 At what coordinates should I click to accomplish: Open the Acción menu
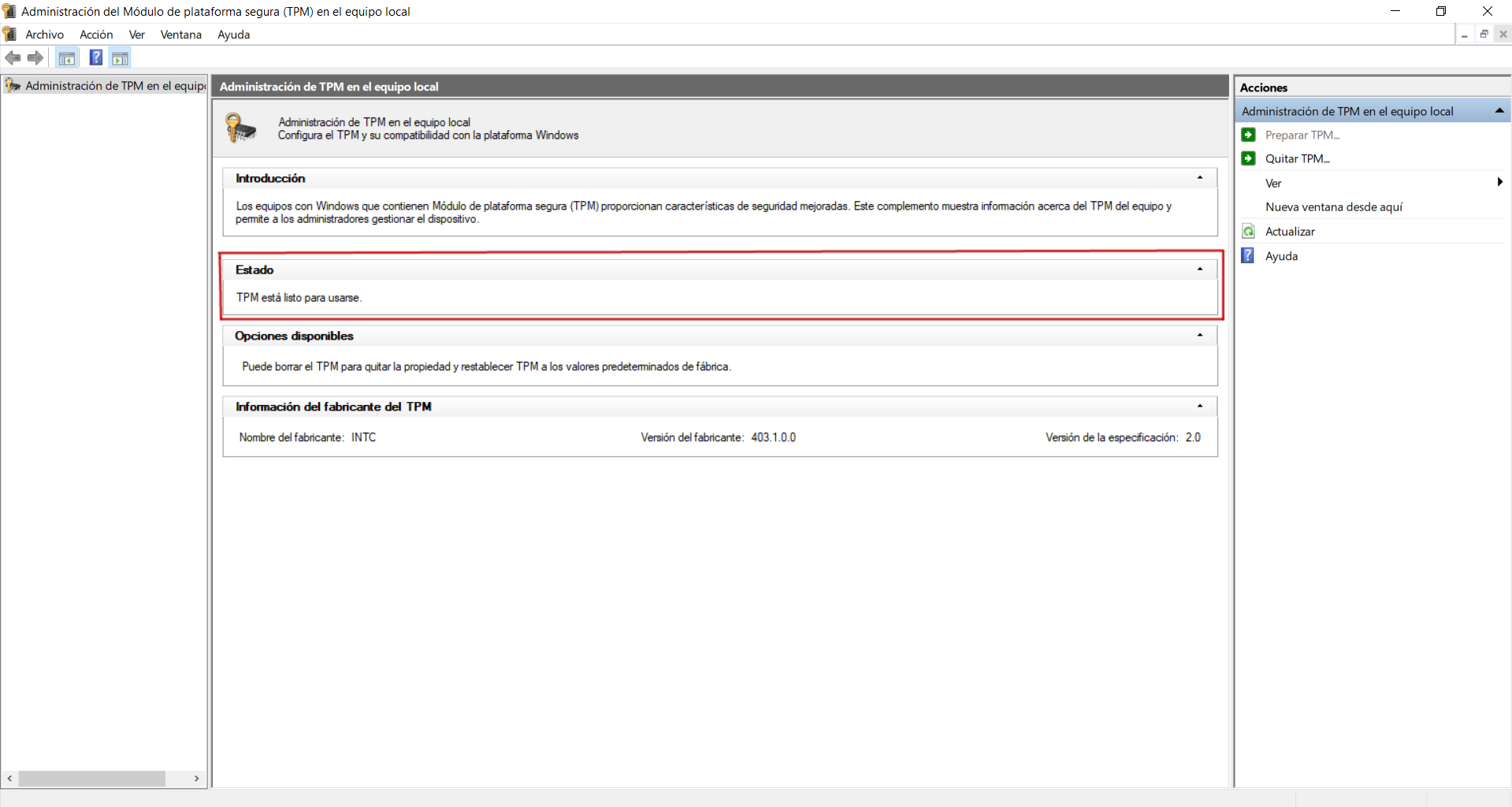pyautogui.click(x=96, y=35)
